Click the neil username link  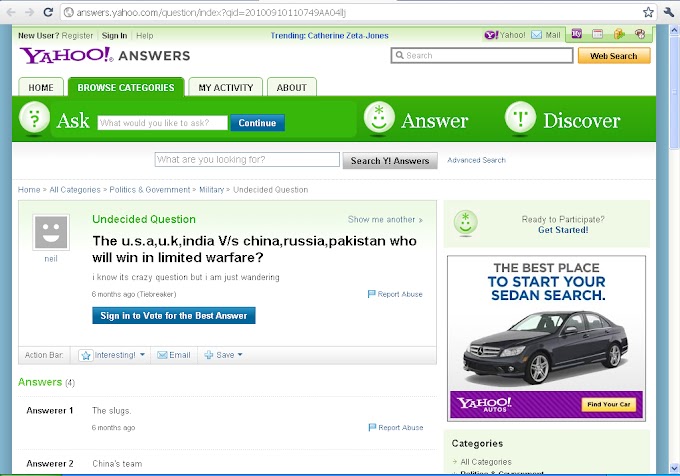[x=51, y=258]
